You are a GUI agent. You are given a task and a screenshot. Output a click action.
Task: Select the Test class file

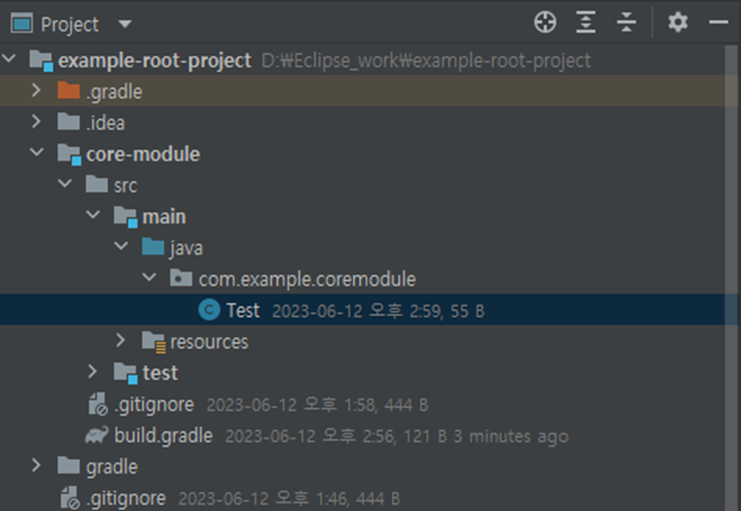point(243,310)
